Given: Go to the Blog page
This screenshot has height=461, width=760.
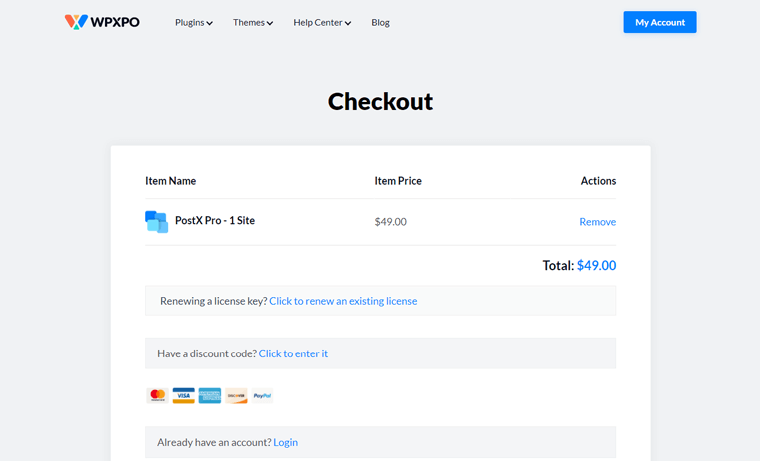Looking at the screenshot, I should click(x=380, y=22).
